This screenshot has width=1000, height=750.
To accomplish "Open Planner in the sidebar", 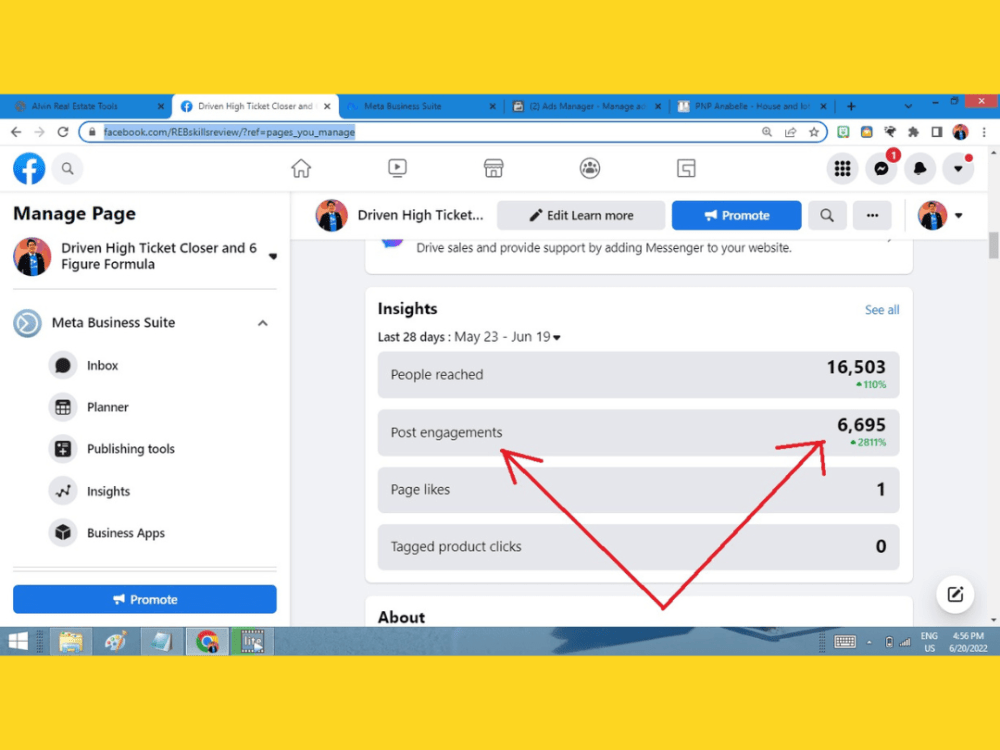I will pos(107,407).
